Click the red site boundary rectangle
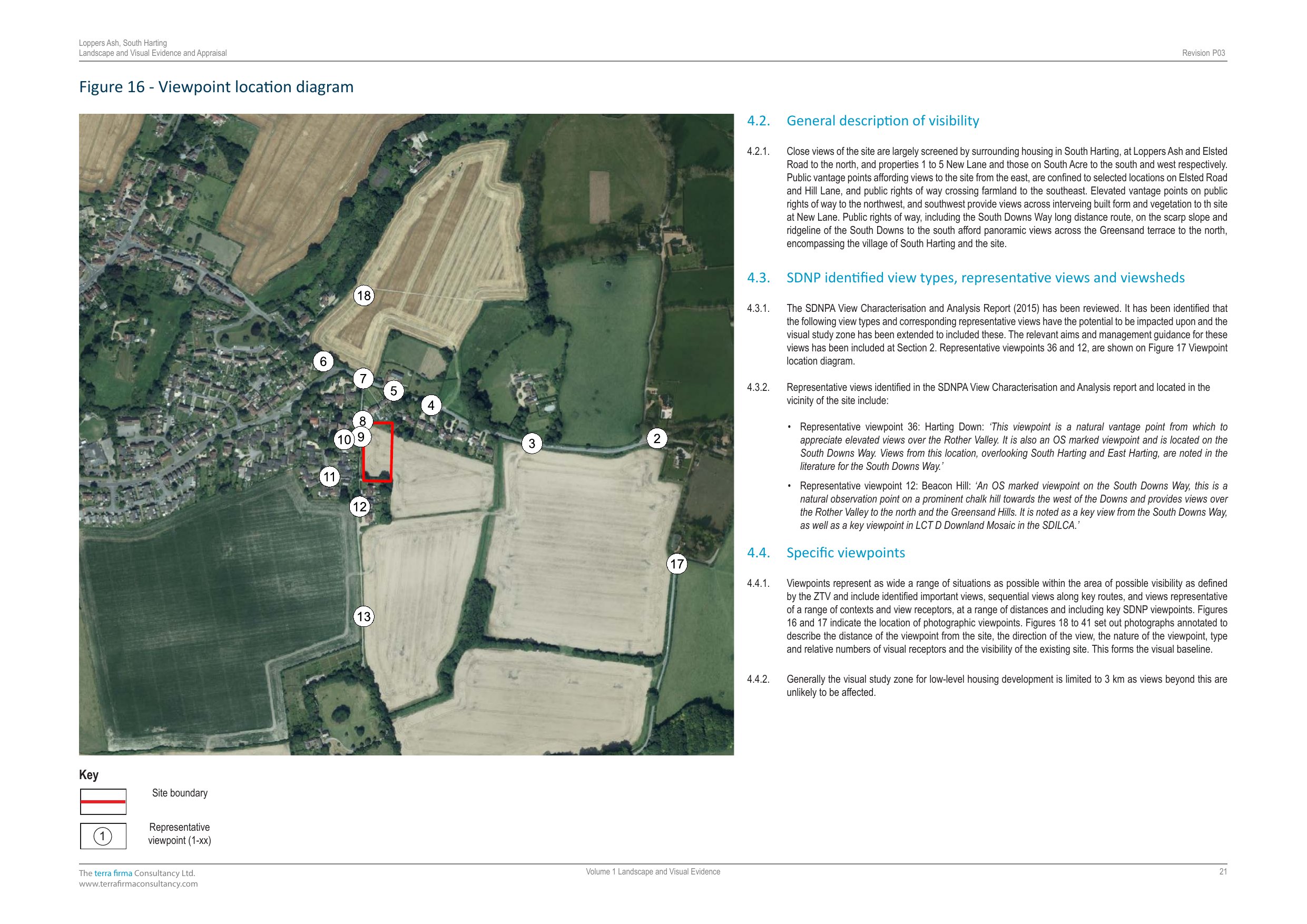Image resolution: width=1307 pixels, height=924 pixels. [x=392, y=453]
